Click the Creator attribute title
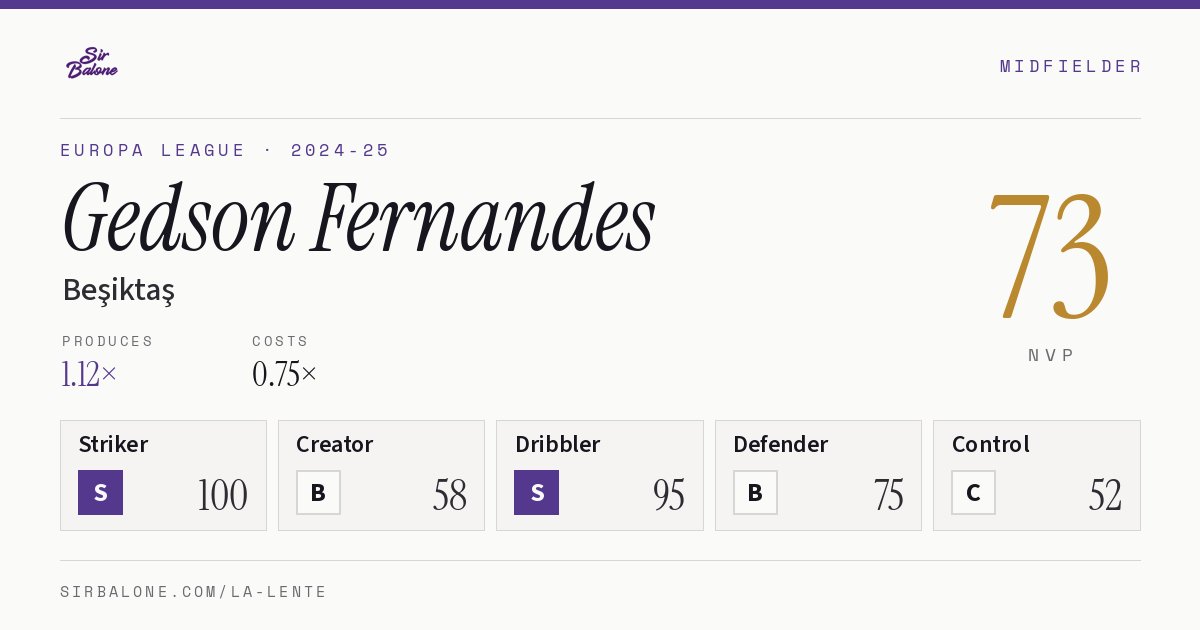Screen dimensions: 1200x630 coord(334,444)
